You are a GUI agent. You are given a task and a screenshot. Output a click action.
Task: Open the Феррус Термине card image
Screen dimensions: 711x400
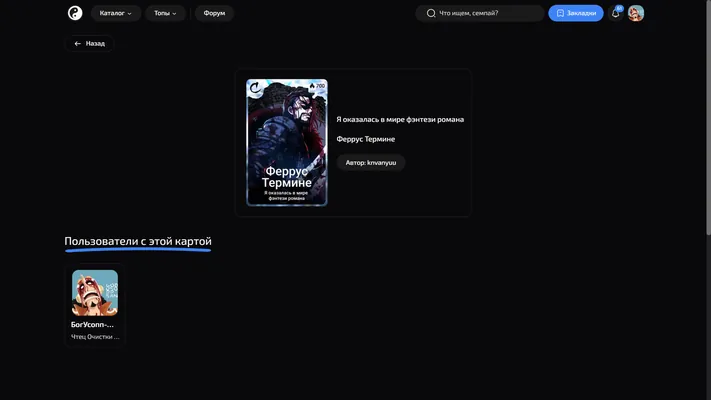(x=287, y=142)
